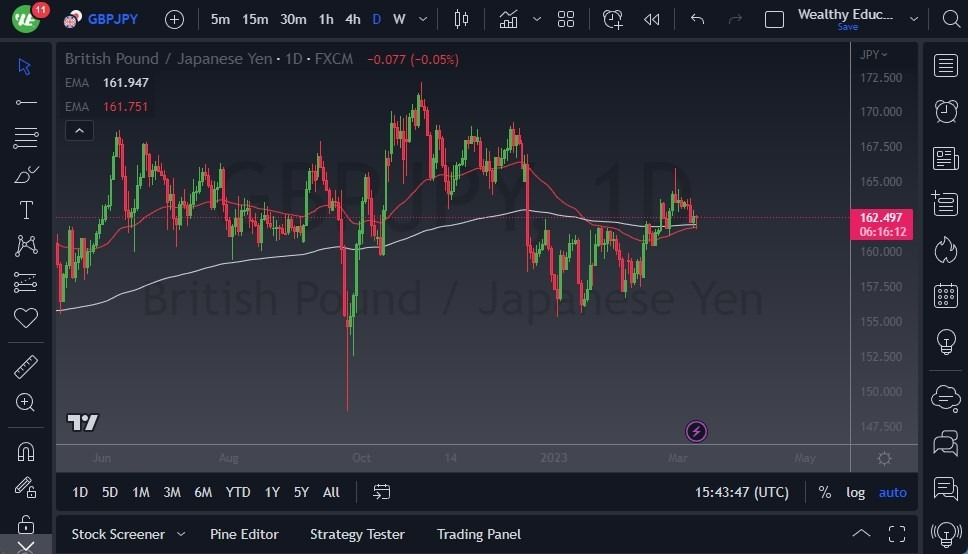Open the chart patterns tool
The image size is (968, 554).
(25, 246)
